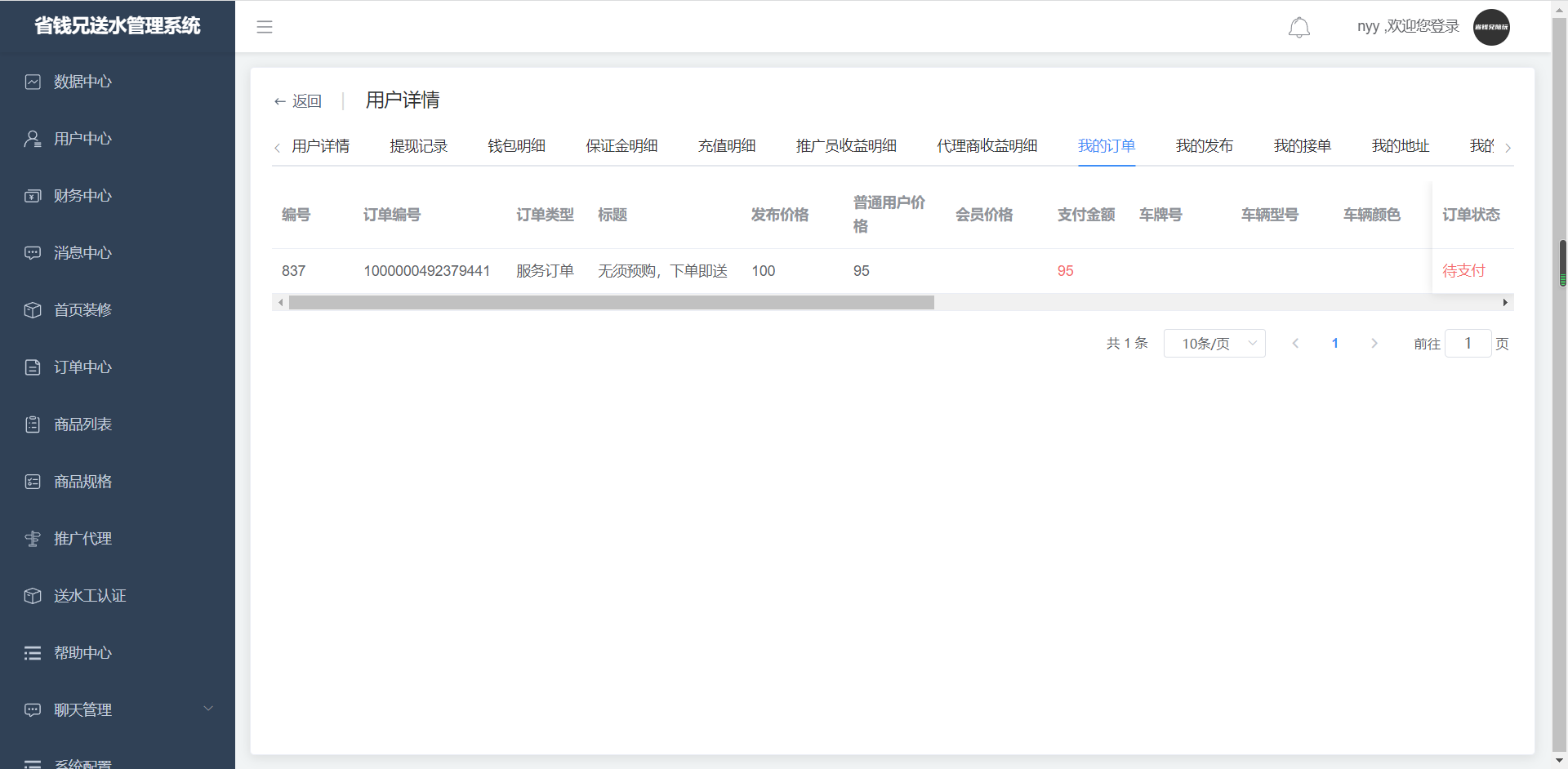Open the notification bell
The width and height of the screenshot is (1568, 769).
pos(1298,28)
